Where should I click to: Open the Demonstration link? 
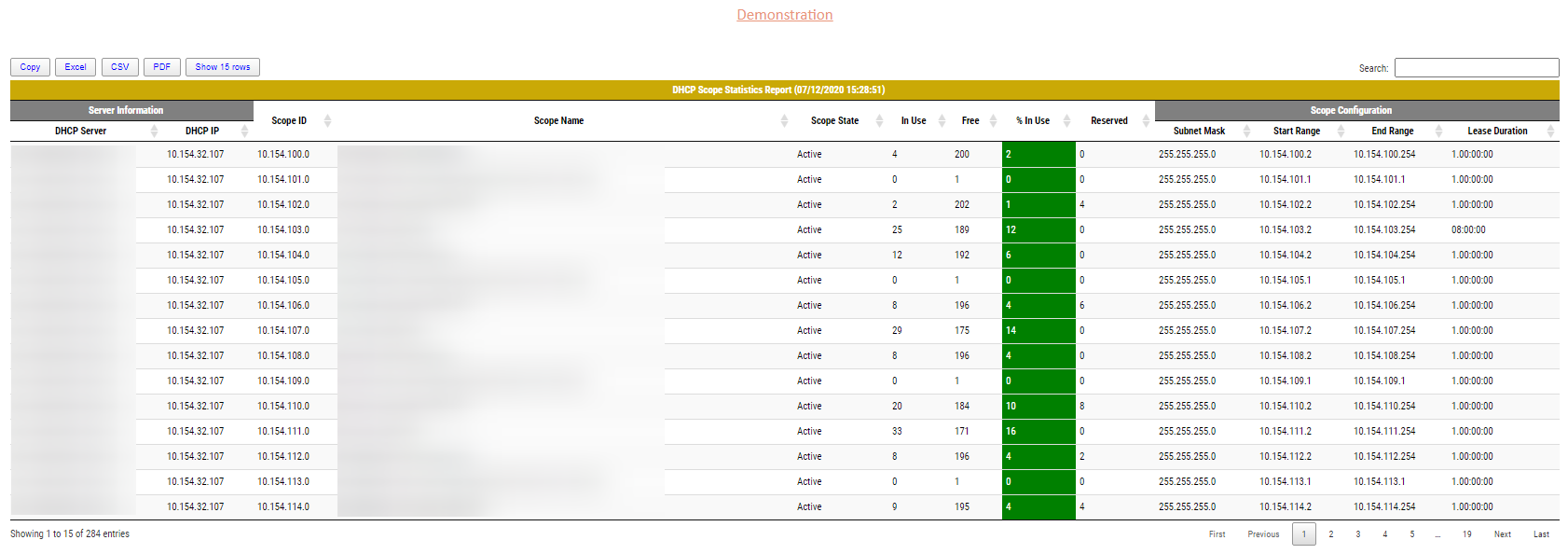[x=784, y=15]
